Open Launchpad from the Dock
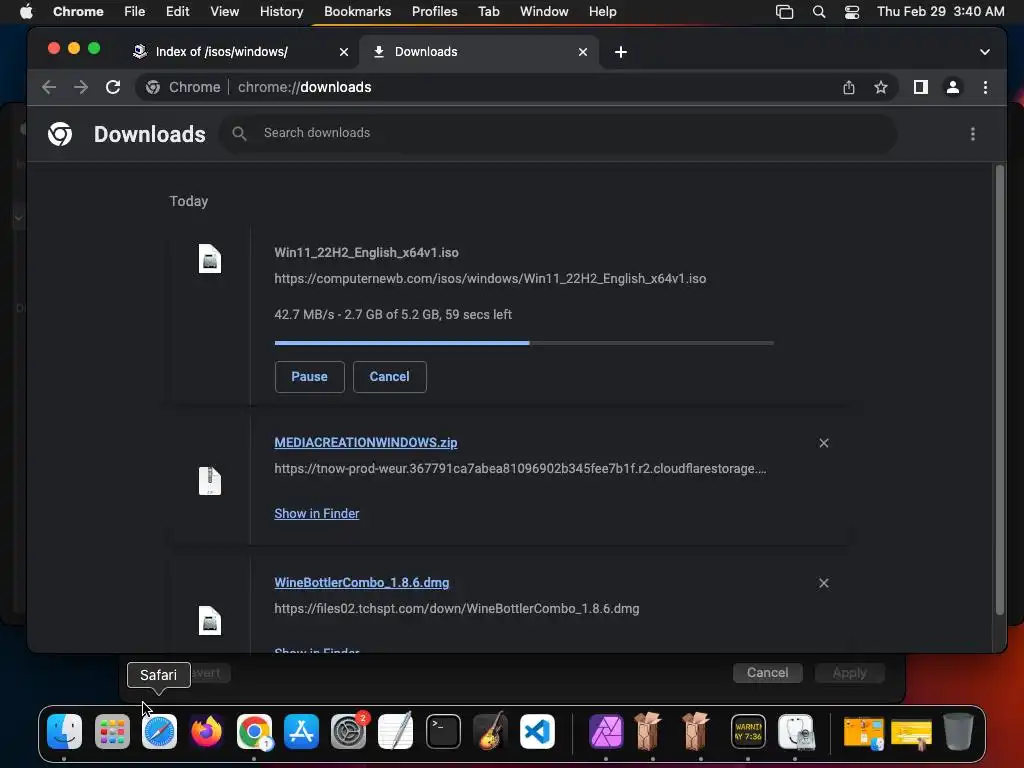Screen dimensions: 1024x768 pyautogui.click(x=112, y=731)
